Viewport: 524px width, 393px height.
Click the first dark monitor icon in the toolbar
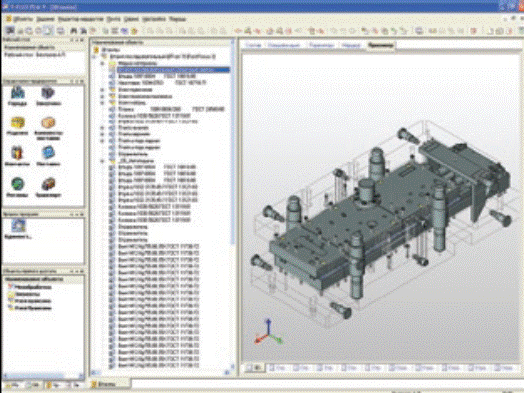tap(11, 30)
